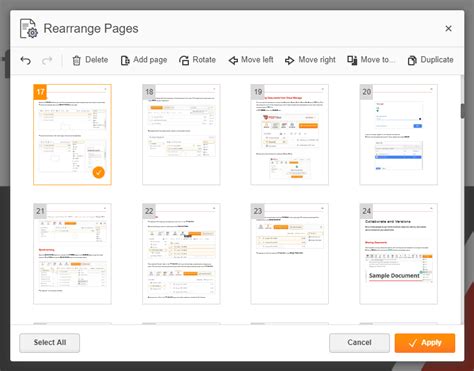Image resolution: width=474 pixels, height=371 pixels.
Task: Select page 20 thumbnail
Action: click(398, 134)
